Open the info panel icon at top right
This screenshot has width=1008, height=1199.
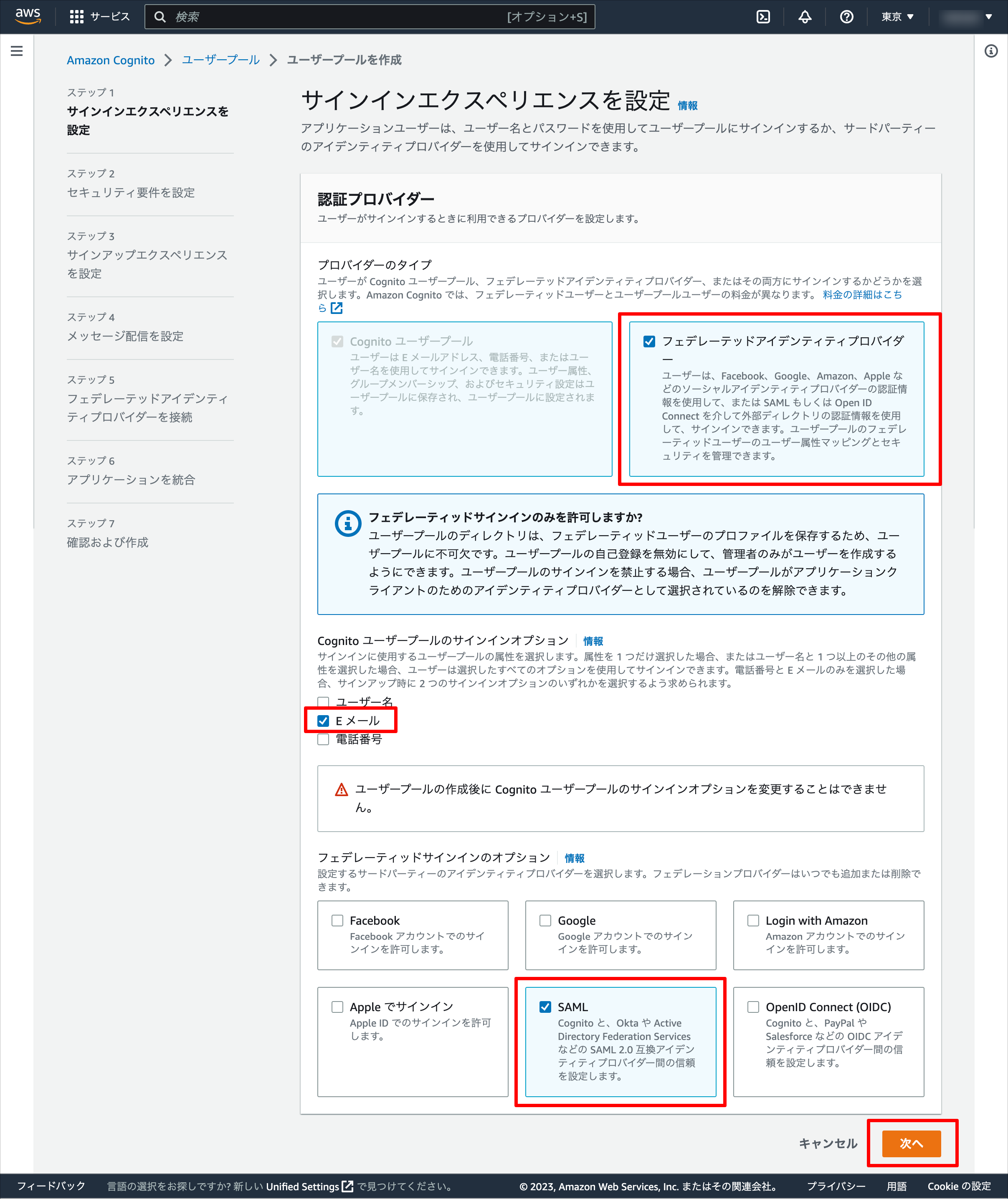[x=991, y=51]
